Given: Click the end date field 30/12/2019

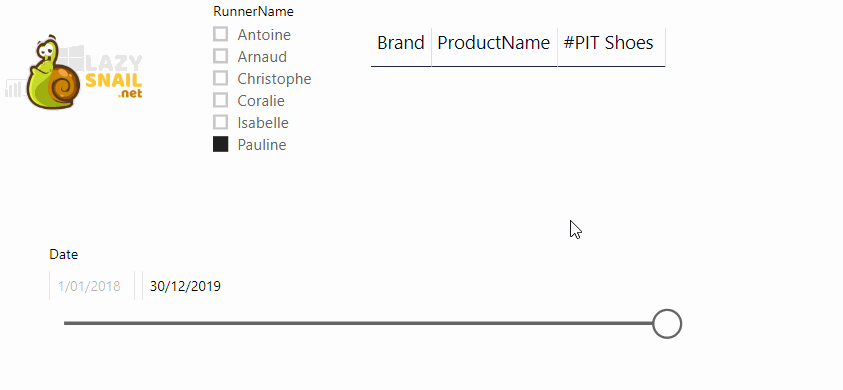Looking at the screenshot, I should tap(185, 286).
